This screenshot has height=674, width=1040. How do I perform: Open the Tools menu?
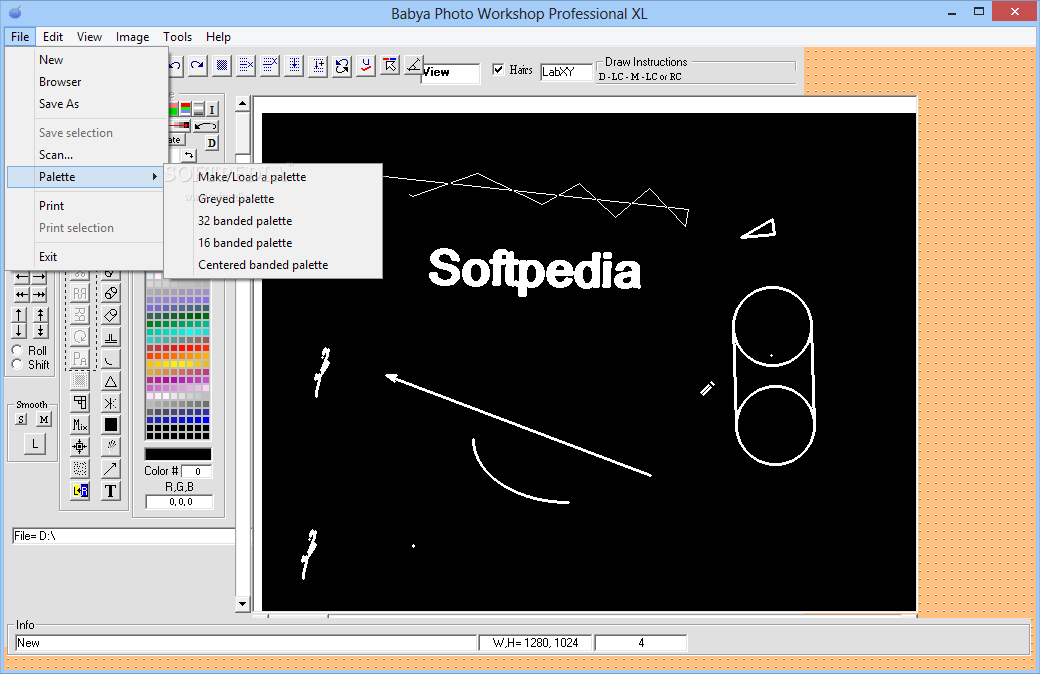coord(177,36)
